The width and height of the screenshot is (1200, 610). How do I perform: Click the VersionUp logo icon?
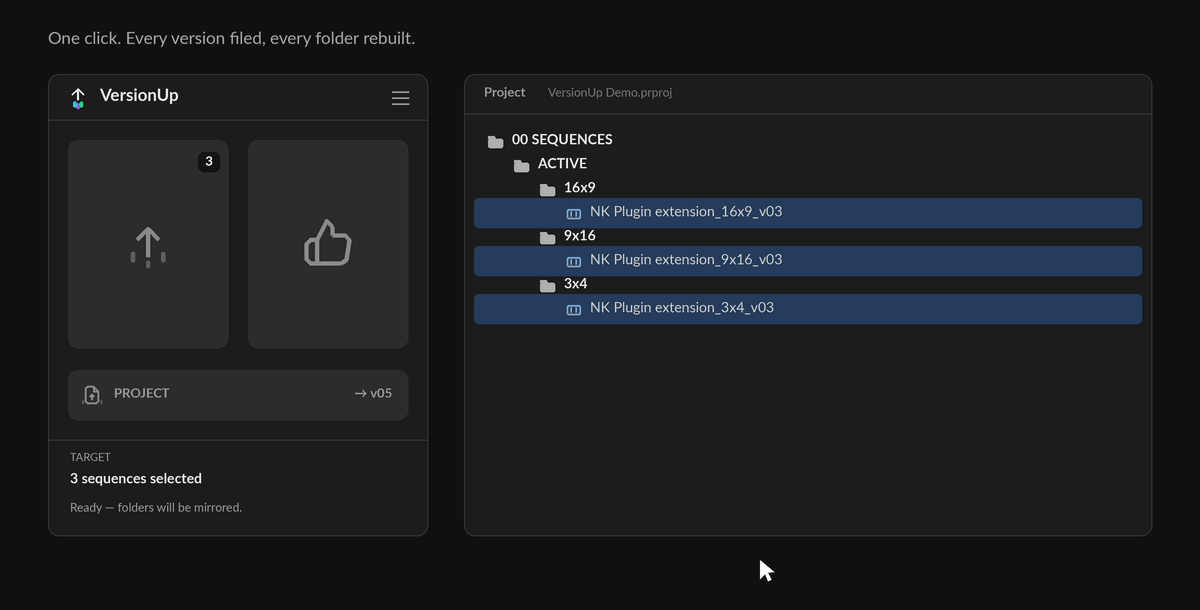point(78,97)
